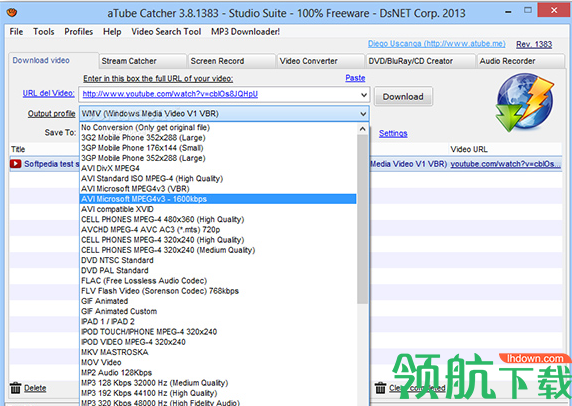Select CELL PHONES MPEG-4 480x360 (High Quality)
The height and width of the screenshot is (406, 572).
click(218, 220)
